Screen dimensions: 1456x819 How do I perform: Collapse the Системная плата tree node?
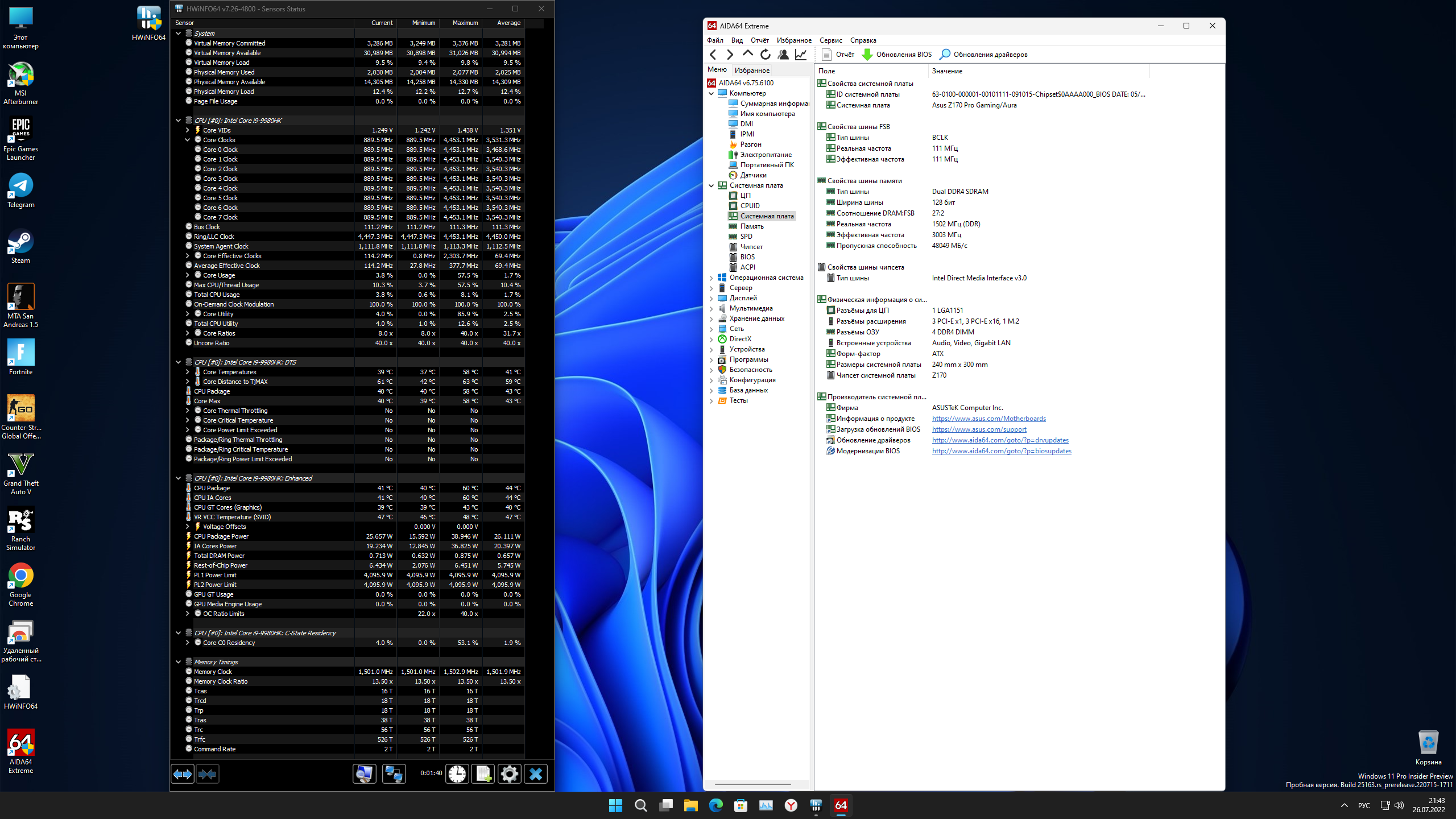(711, 185)
